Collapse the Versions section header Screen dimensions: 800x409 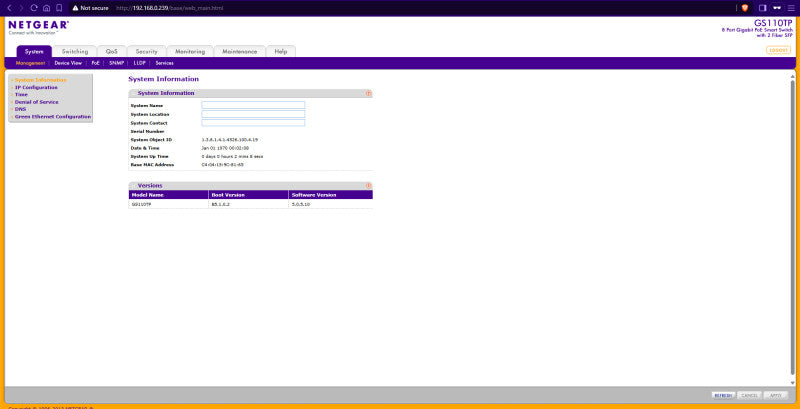[x=133, y=186]
